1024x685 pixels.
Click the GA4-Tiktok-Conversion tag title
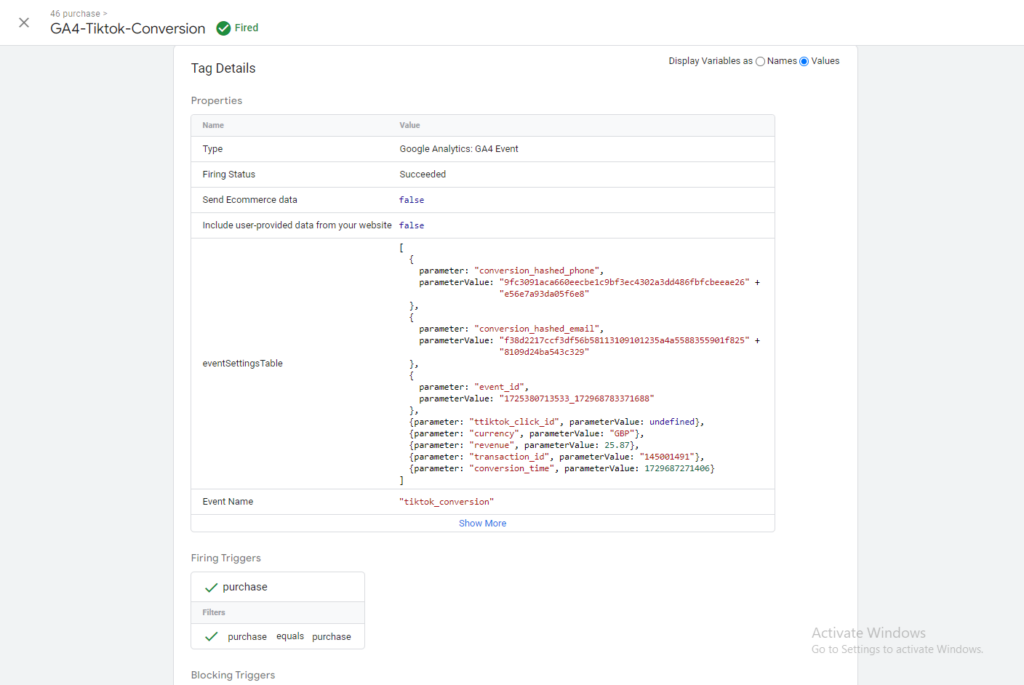coord(128,29)
